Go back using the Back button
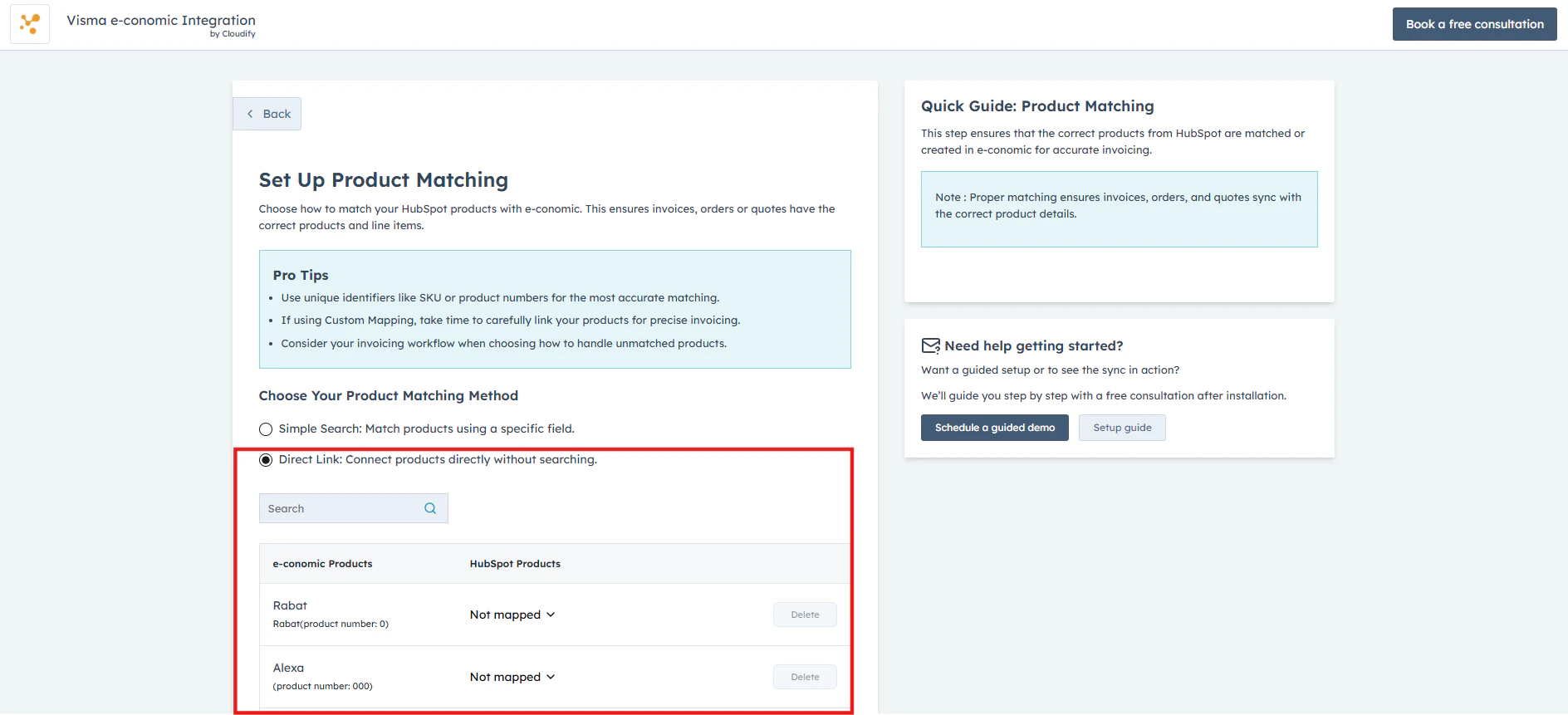1568x715 pixels. [x=267, y=114]
